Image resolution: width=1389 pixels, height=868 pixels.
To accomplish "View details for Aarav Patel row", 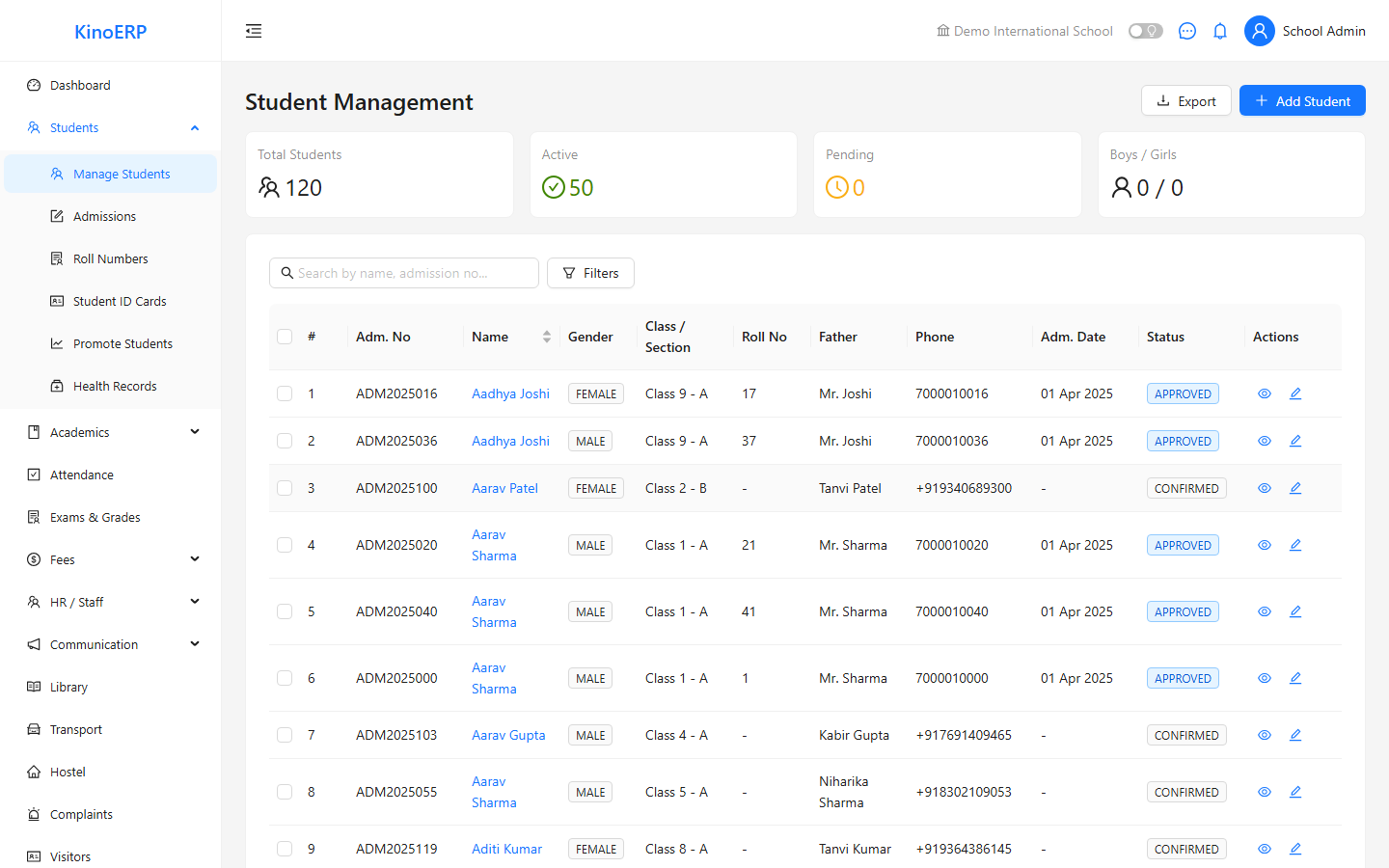I will (1265, 488).
